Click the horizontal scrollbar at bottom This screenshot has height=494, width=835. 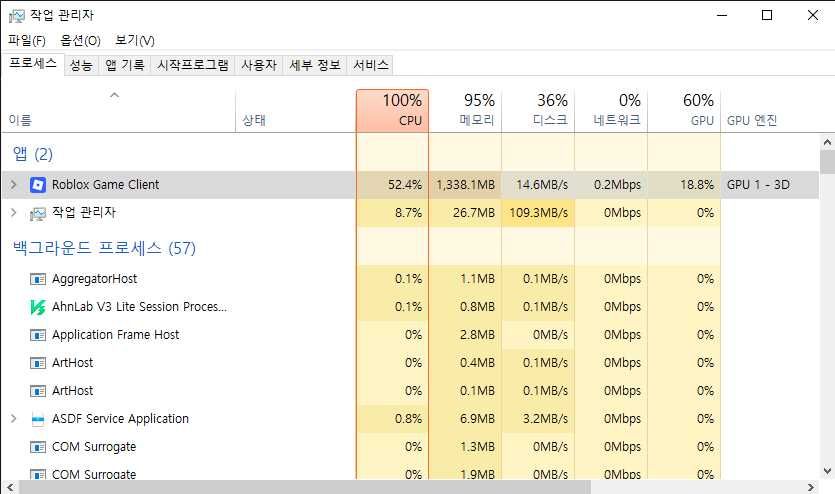pyautogui.click(x=300, y=487)
